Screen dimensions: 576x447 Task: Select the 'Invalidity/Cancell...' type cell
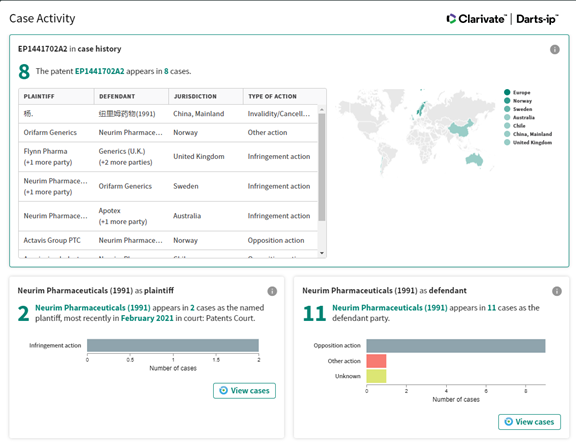279,114
